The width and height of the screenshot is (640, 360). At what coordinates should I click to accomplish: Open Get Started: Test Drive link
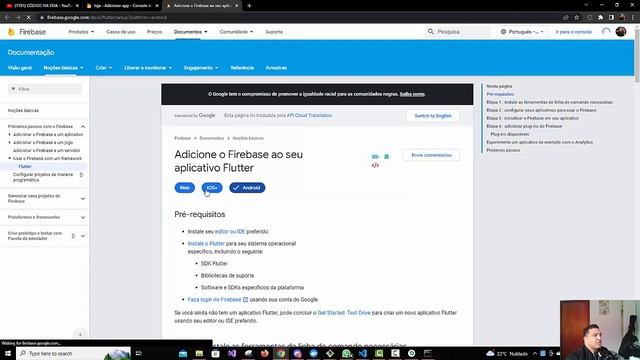344,313
